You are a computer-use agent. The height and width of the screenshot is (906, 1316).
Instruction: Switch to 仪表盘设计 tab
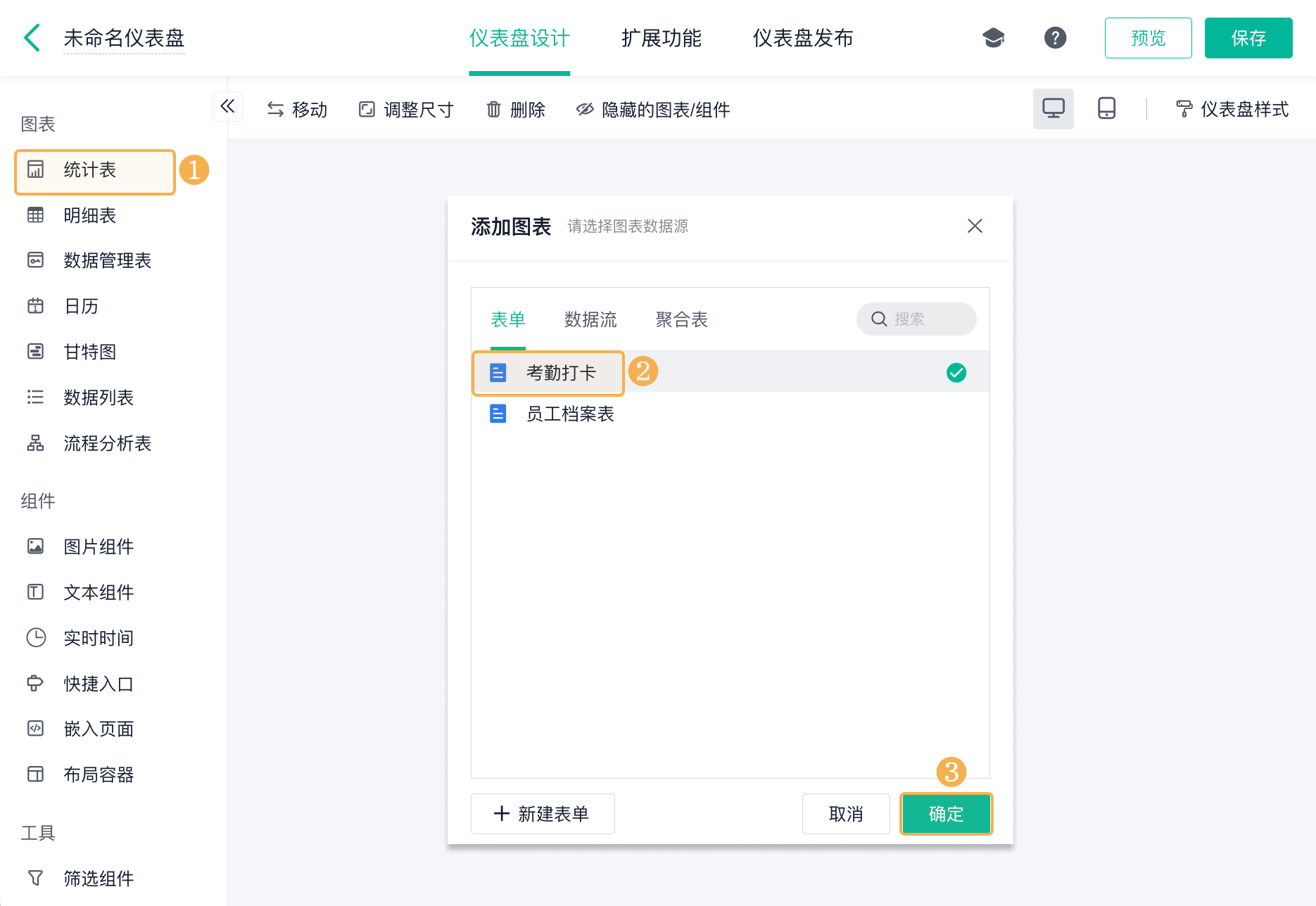519,38
